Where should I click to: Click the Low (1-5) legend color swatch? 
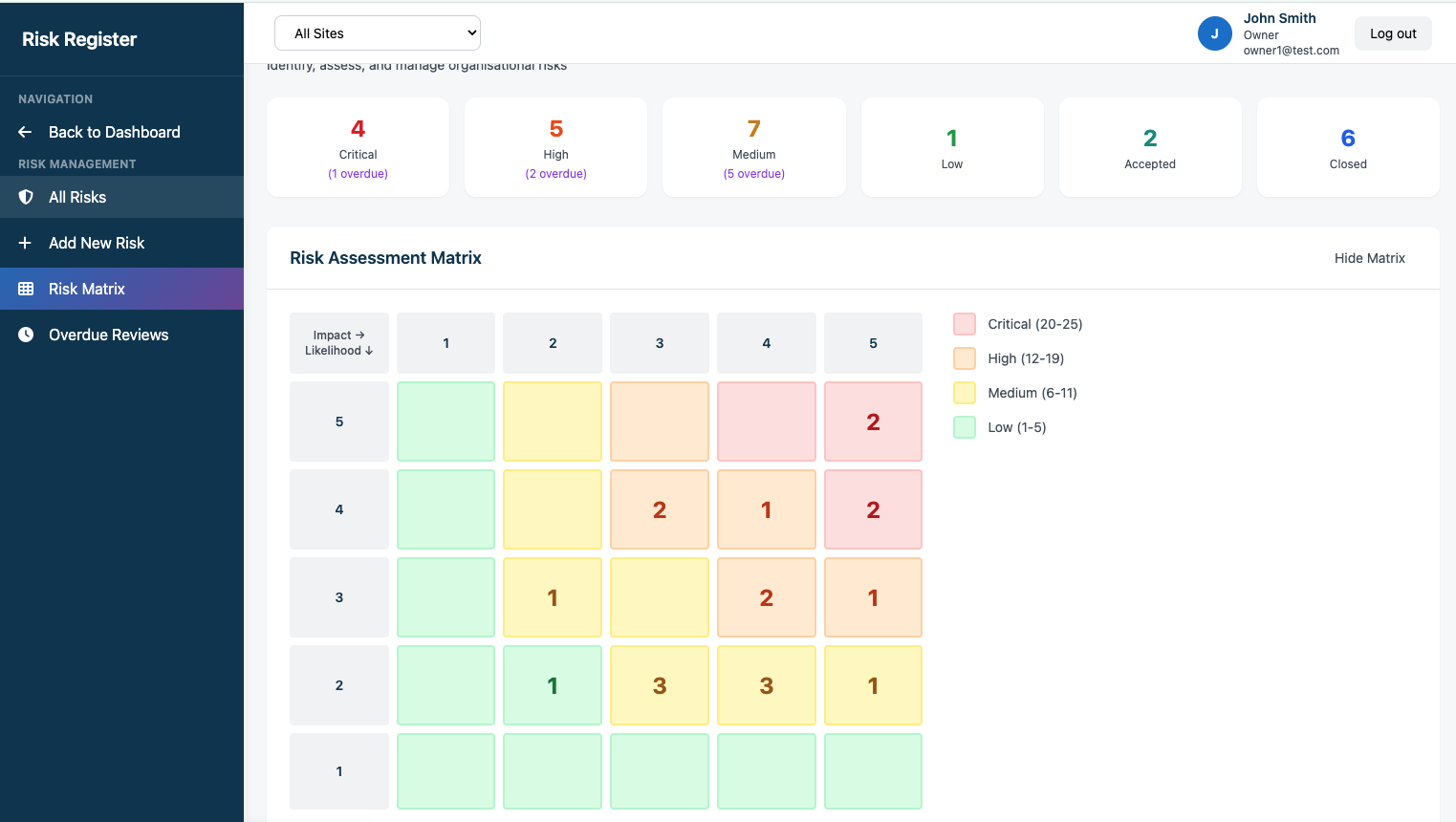[x=965, y=427]
